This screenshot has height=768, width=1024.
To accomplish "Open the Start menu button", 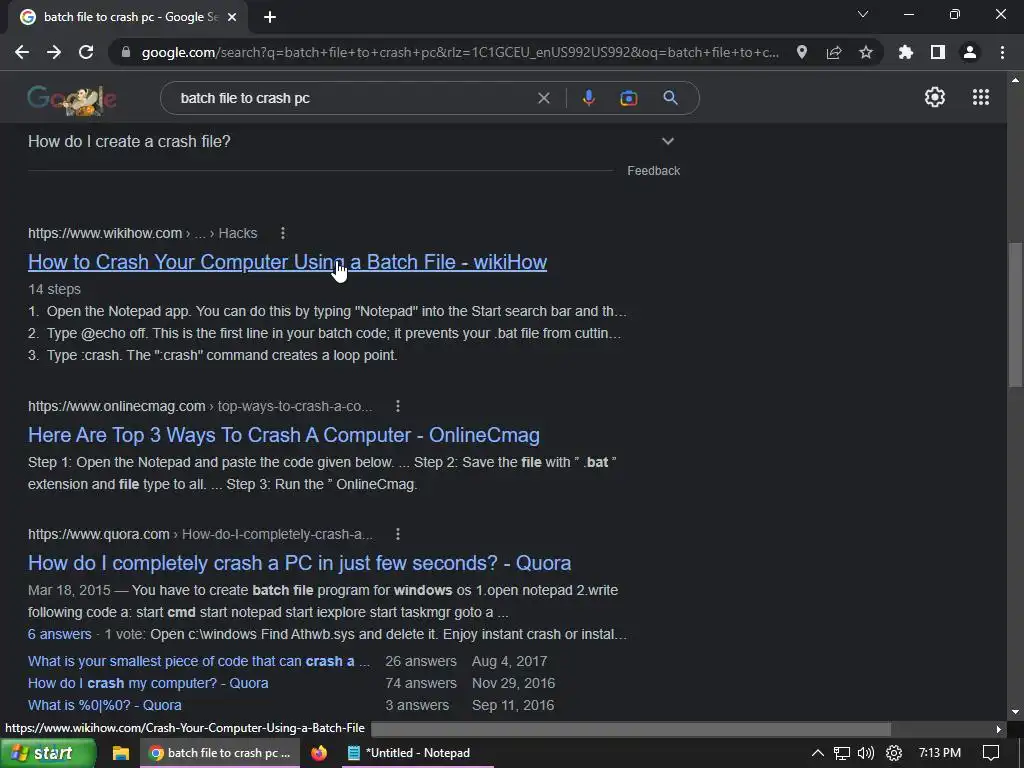I will (x=48, y=754).
